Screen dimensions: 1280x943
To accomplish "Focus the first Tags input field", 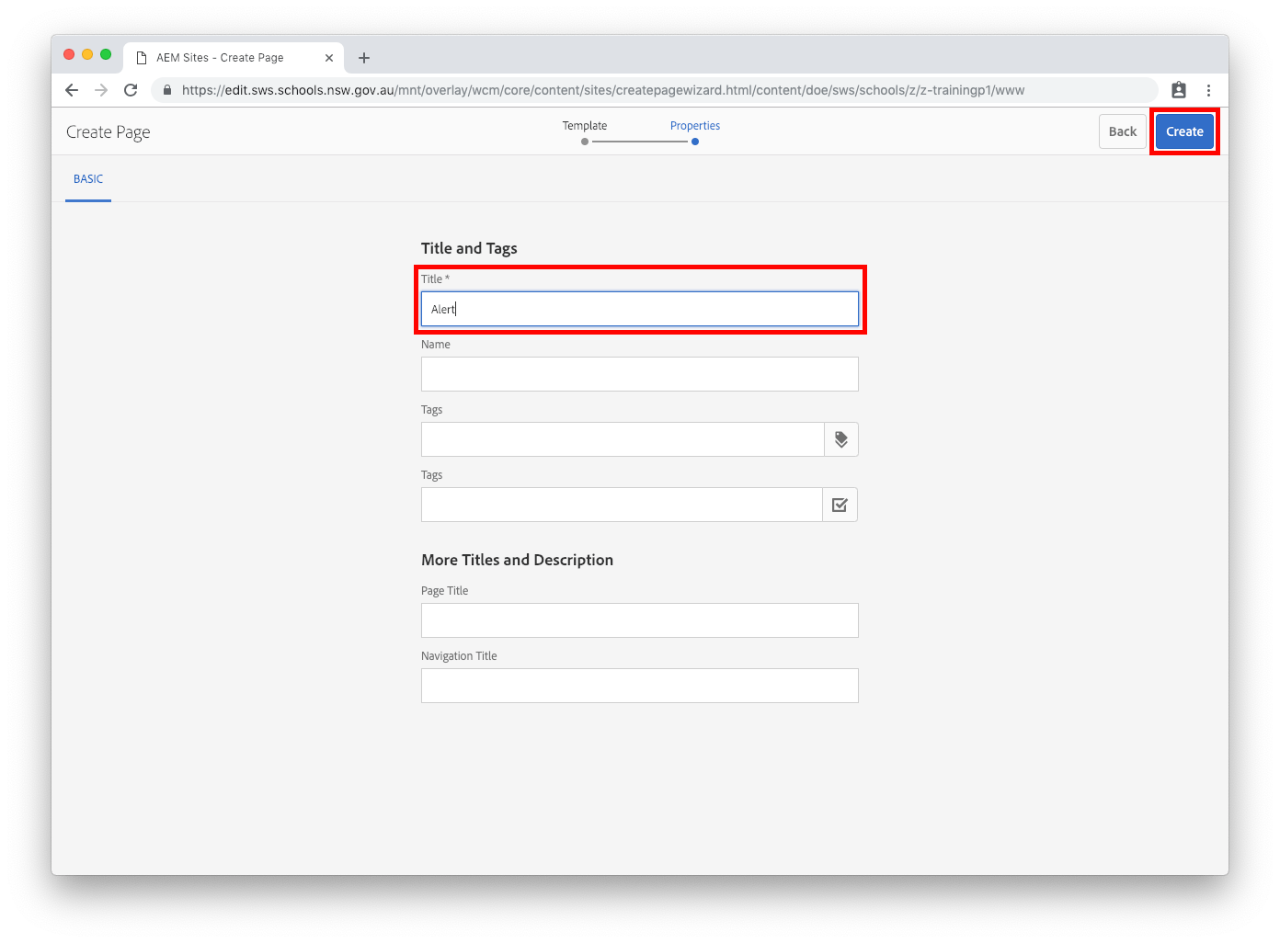I will pyautogui.click(x=622, y=439).
